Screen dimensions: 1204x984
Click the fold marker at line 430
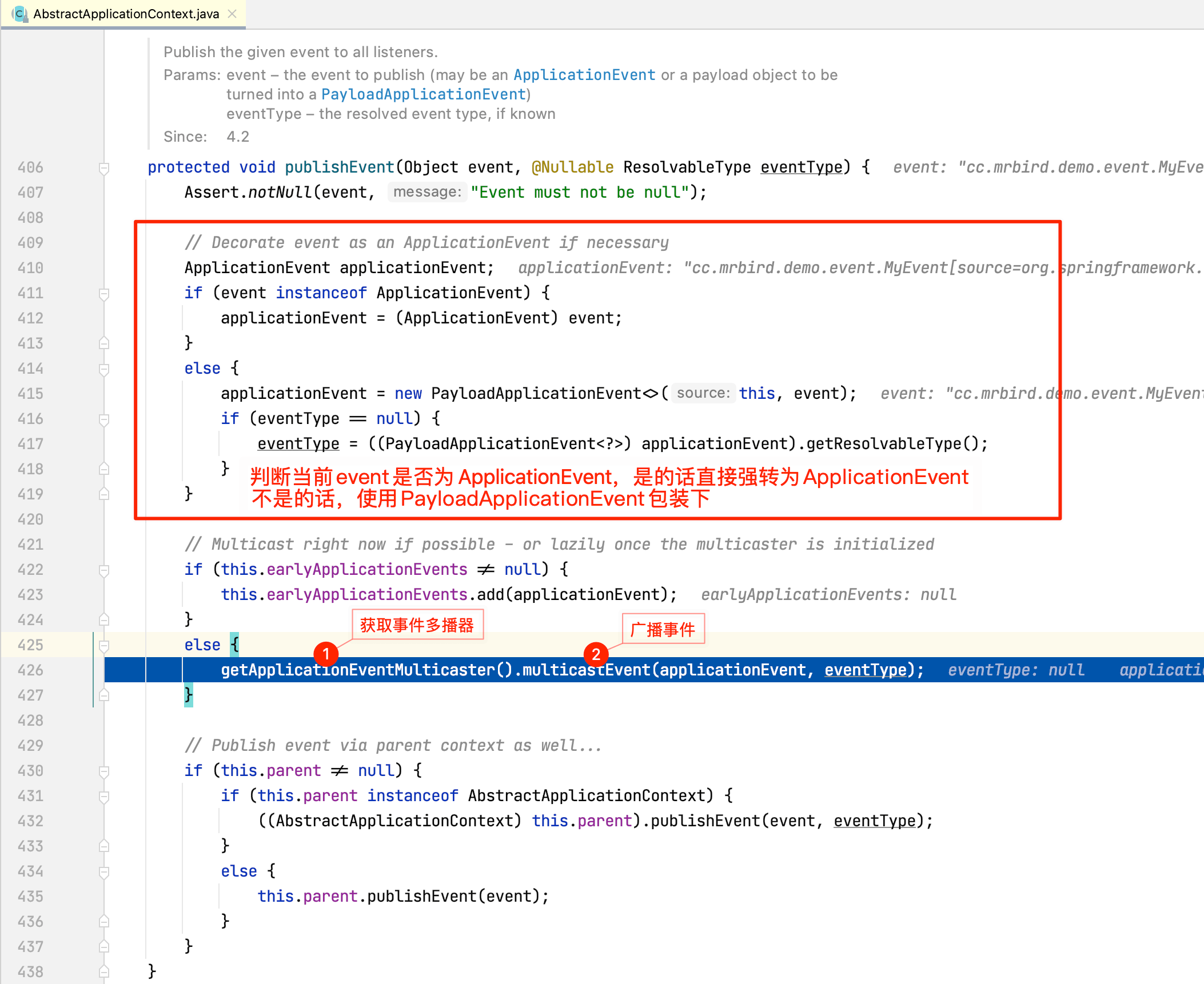pos(104,771)
